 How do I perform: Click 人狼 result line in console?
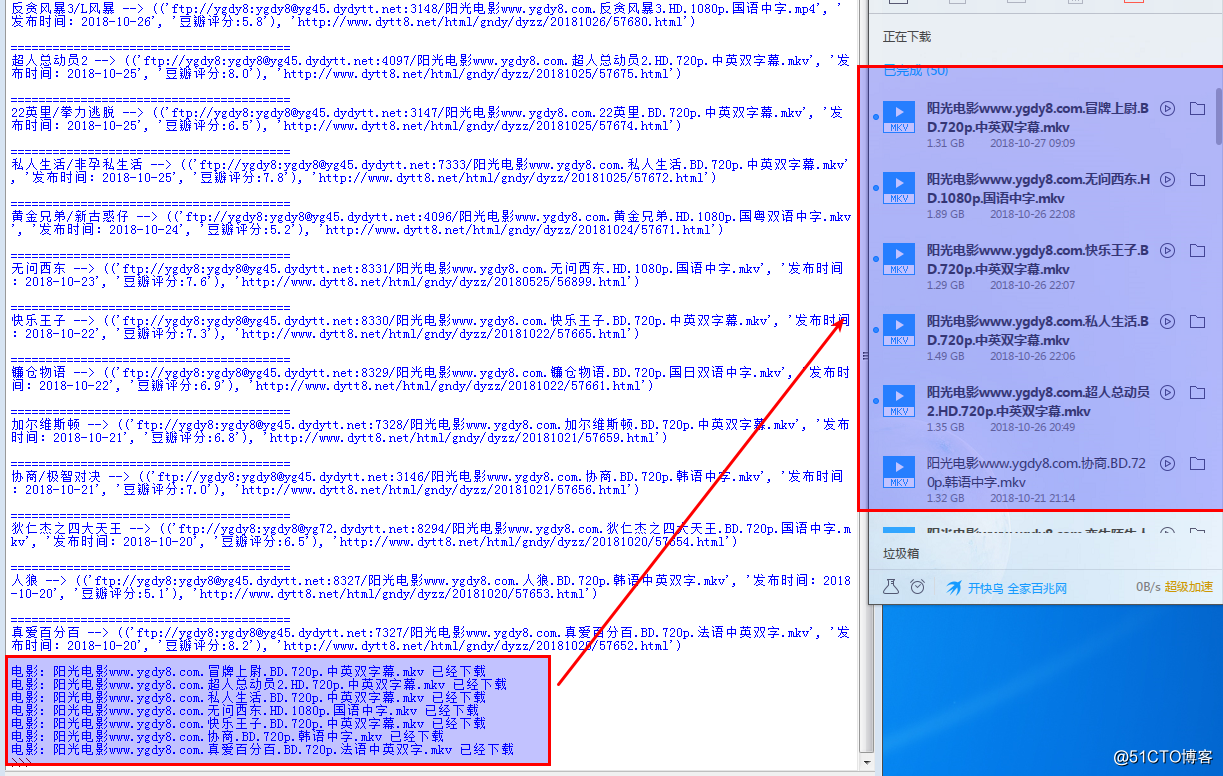click(x=431, y=587)
